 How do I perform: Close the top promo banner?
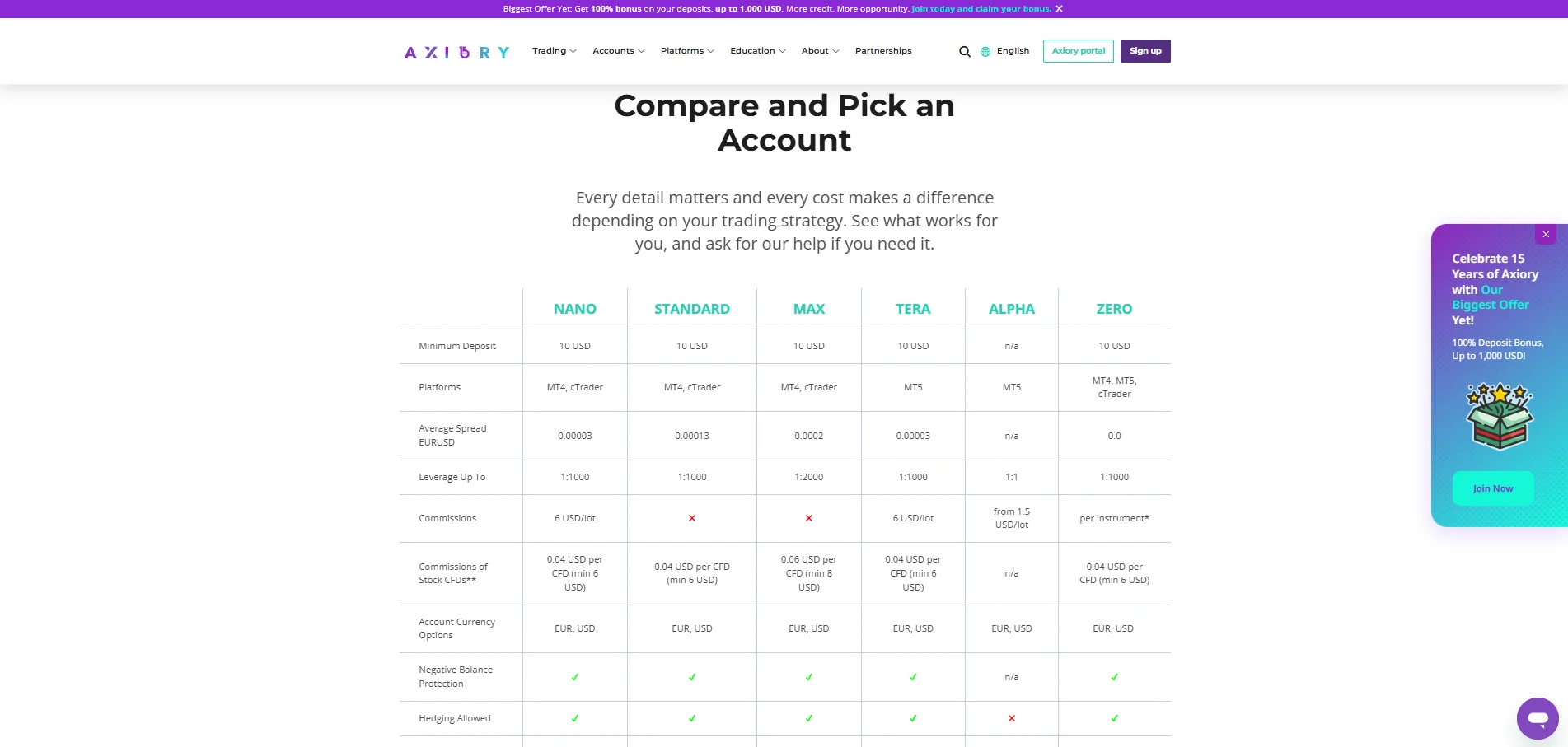[1060, 9]
